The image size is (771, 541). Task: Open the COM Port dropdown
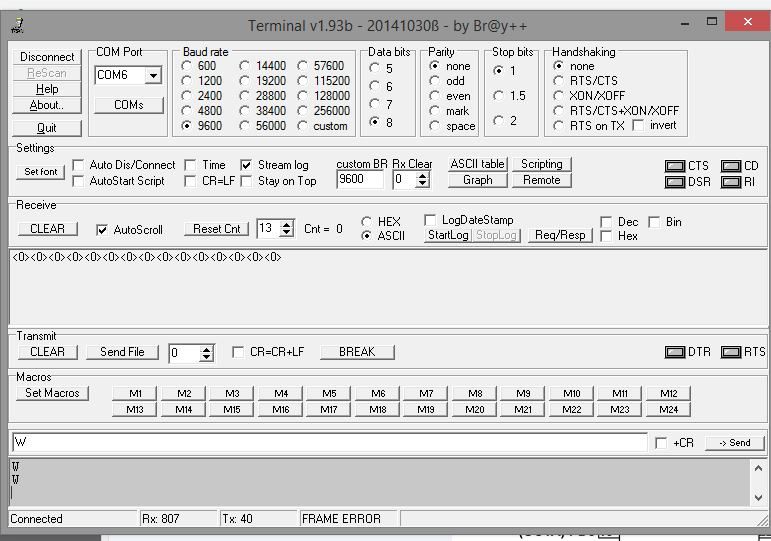tap(153, 76)
